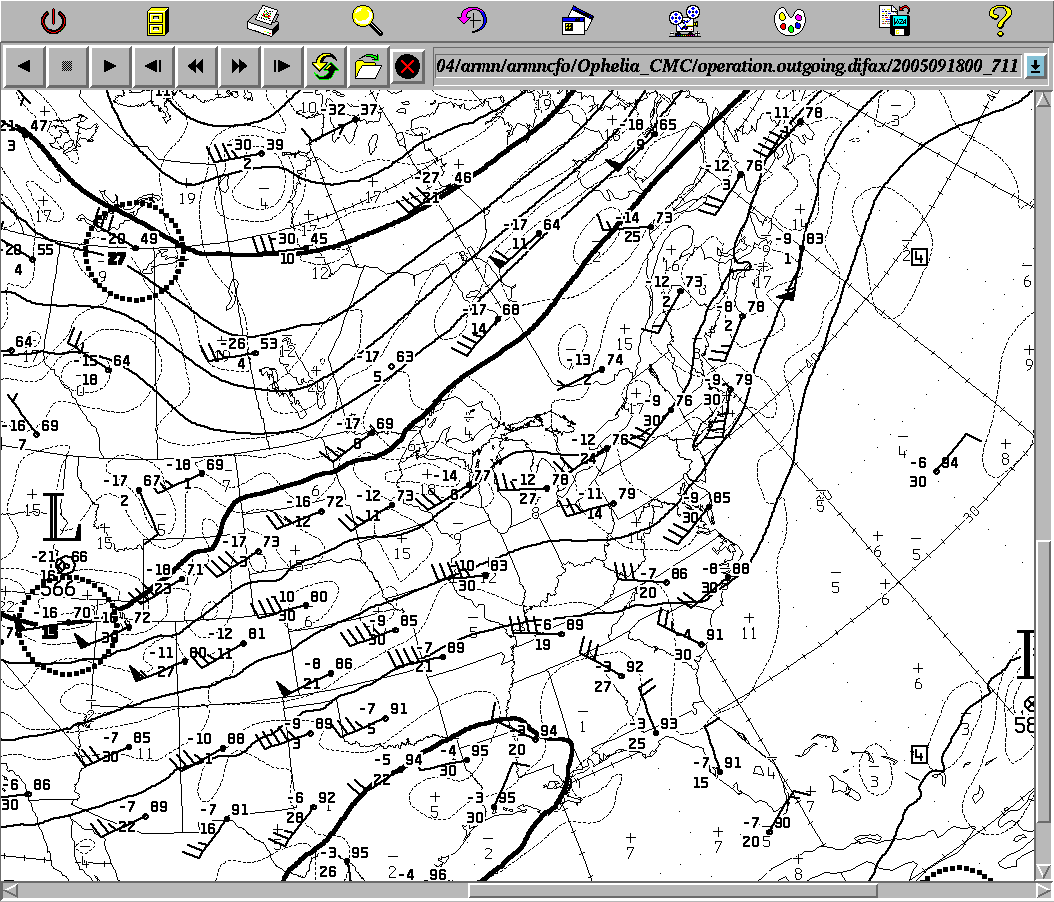The width and height of the screenshot is (1054, 902).
Task: Open the window layout icon
Action: point(578,20)
